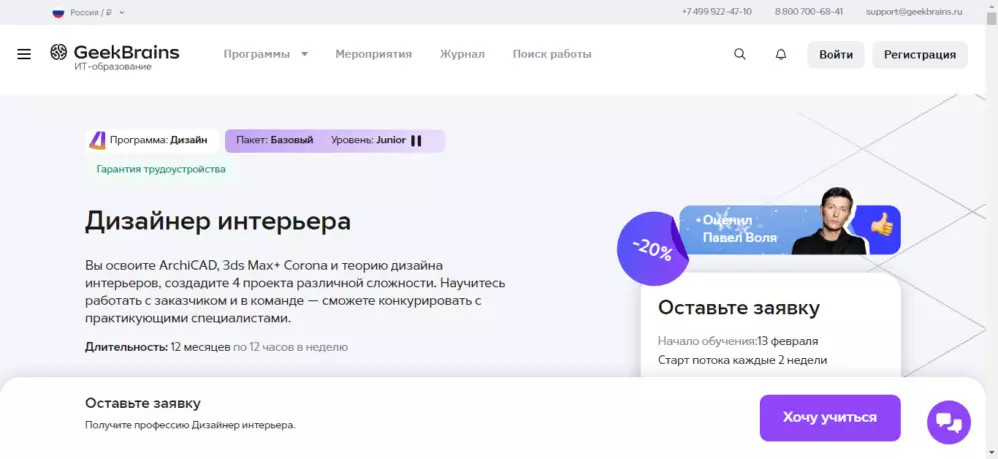Image resolution: width=998 pixels, height=459 pixels.
Task: Click the Старт потока каждые 2 недели text
Action: (742, 360)
